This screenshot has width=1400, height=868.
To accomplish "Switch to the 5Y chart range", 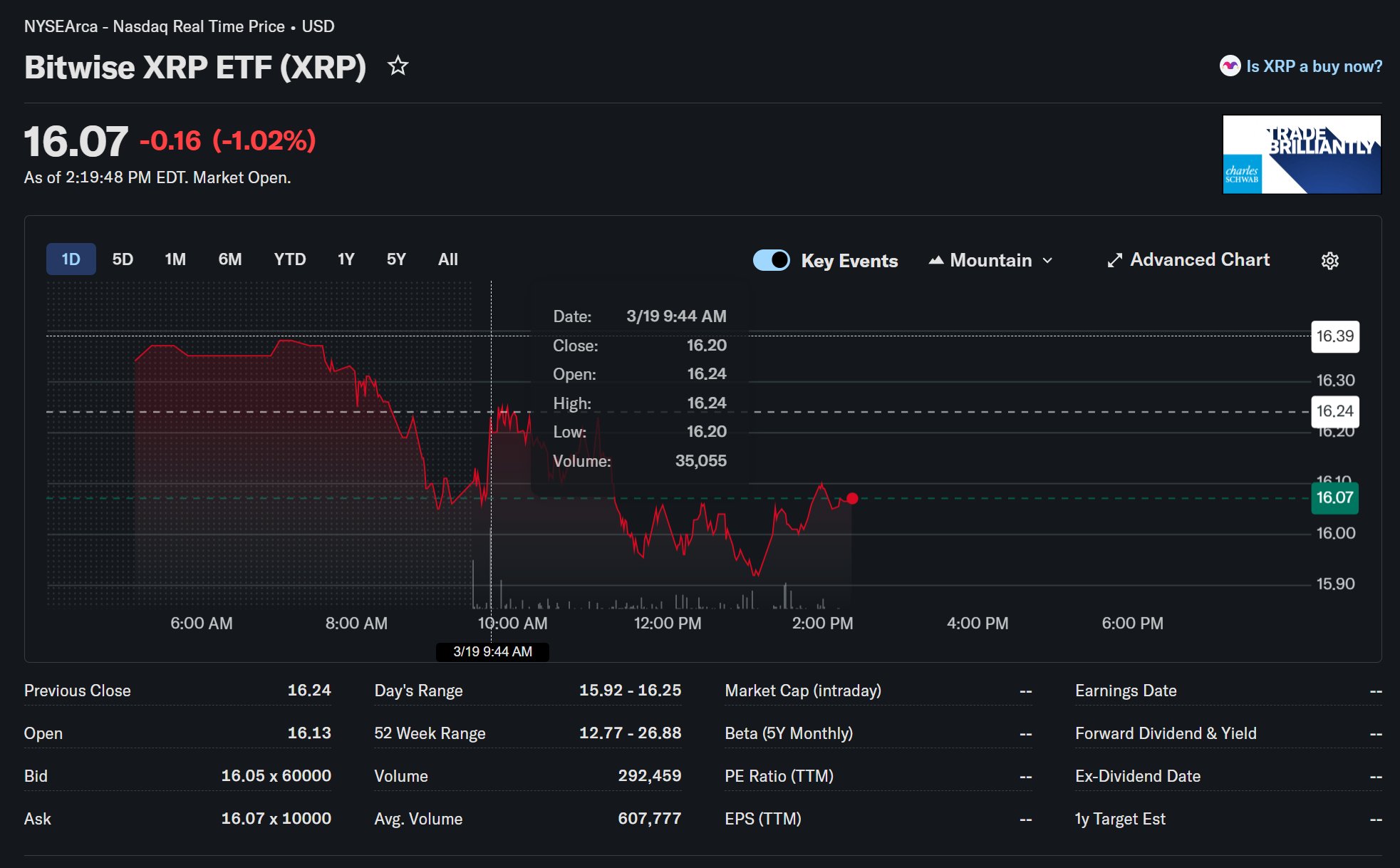I will pyautogui.click(x=396, y=259).
